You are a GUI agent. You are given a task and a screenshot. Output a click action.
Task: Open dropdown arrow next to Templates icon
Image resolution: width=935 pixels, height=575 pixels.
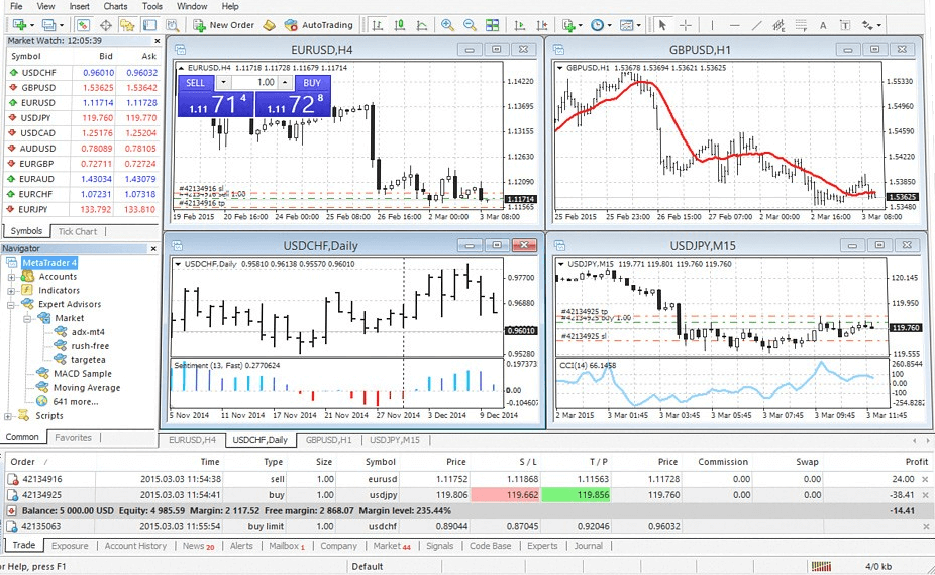tap(639, 26)
